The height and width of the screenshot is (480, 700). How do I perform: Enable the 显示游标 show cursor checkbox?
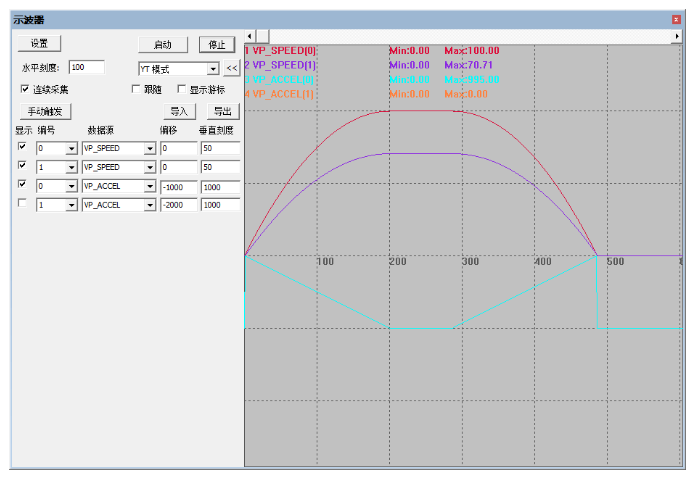[x=182, y=89]
